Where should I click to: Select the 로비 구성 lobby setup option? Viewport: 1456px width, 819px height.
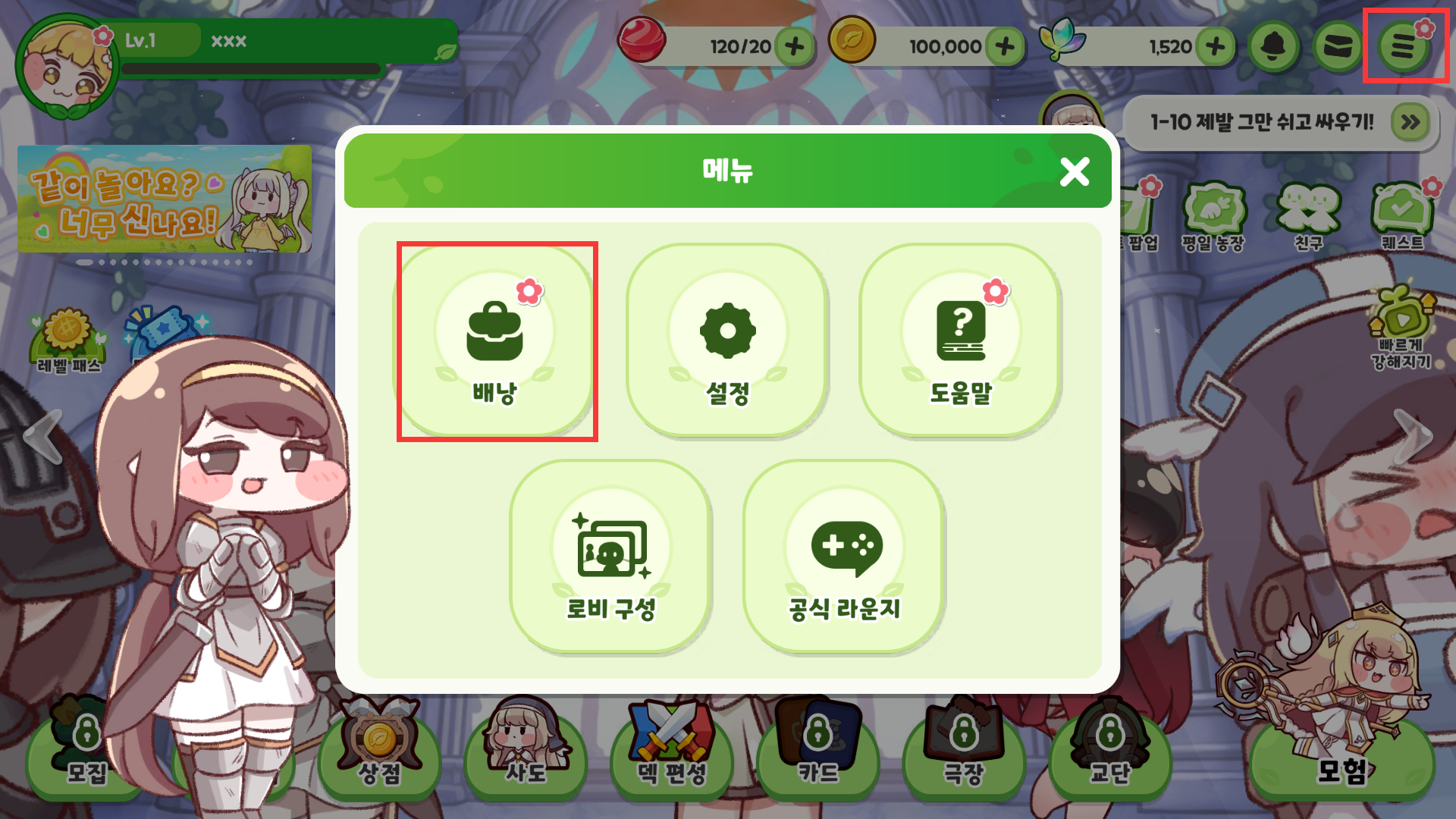pyautogui.click(x=610, y=557)
